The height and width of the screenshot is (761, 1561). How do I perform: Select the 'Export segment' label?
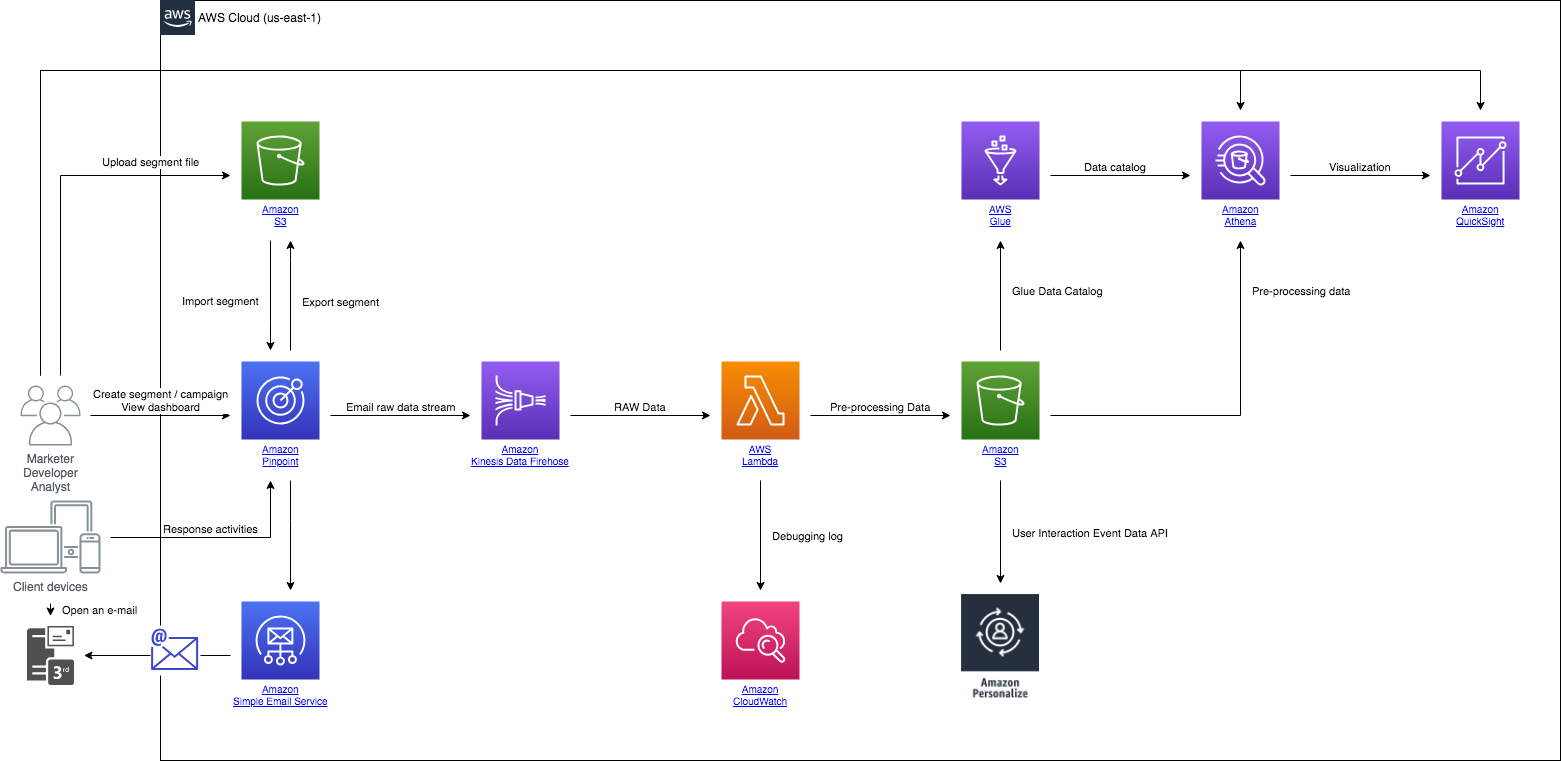[x=340, y=302]
